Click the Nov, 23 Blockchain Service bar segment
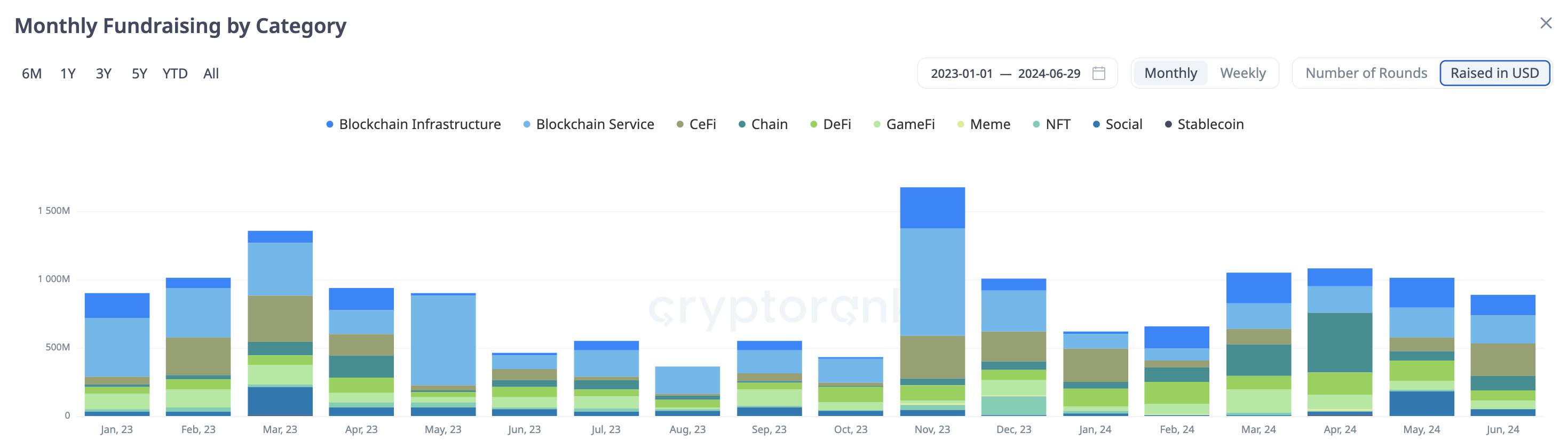Image resolution: width=1568 pixels, height=448 pixels. (x=932, y=282)
